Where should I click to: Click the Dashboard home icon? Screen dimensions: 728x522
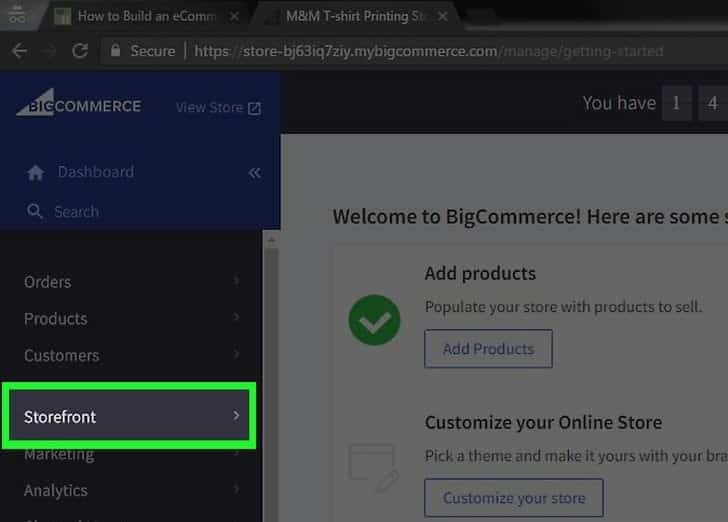[x=35, y=173]
